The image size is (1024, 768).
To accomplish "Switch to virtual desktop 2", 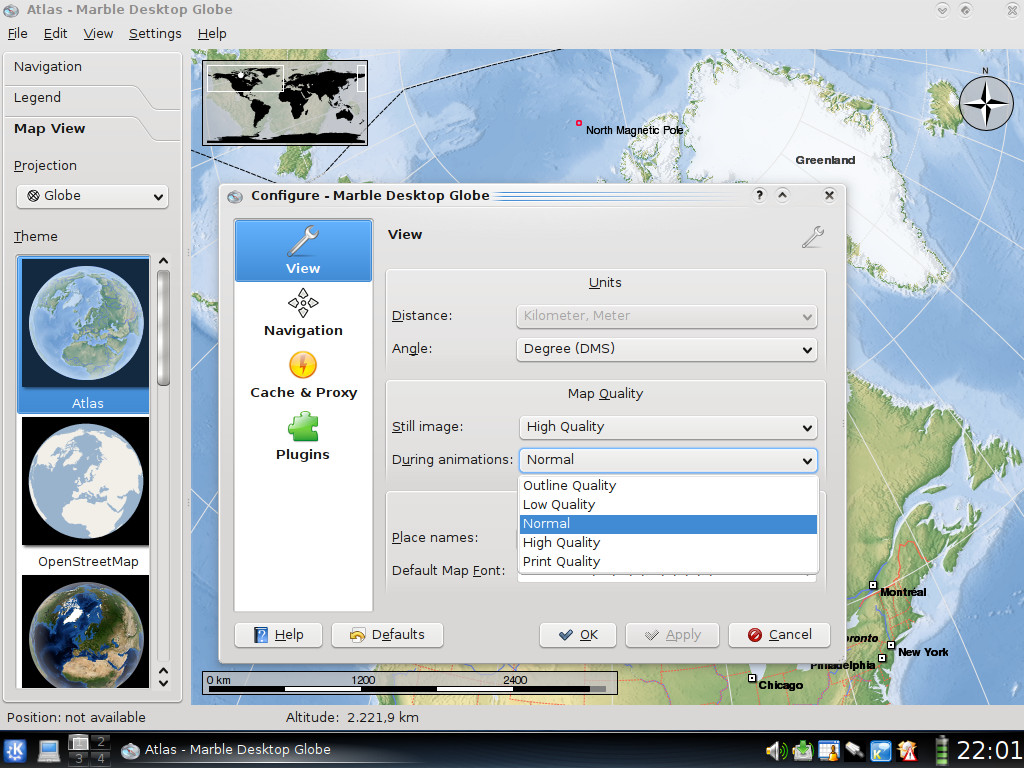I will [x=101, y=742].
